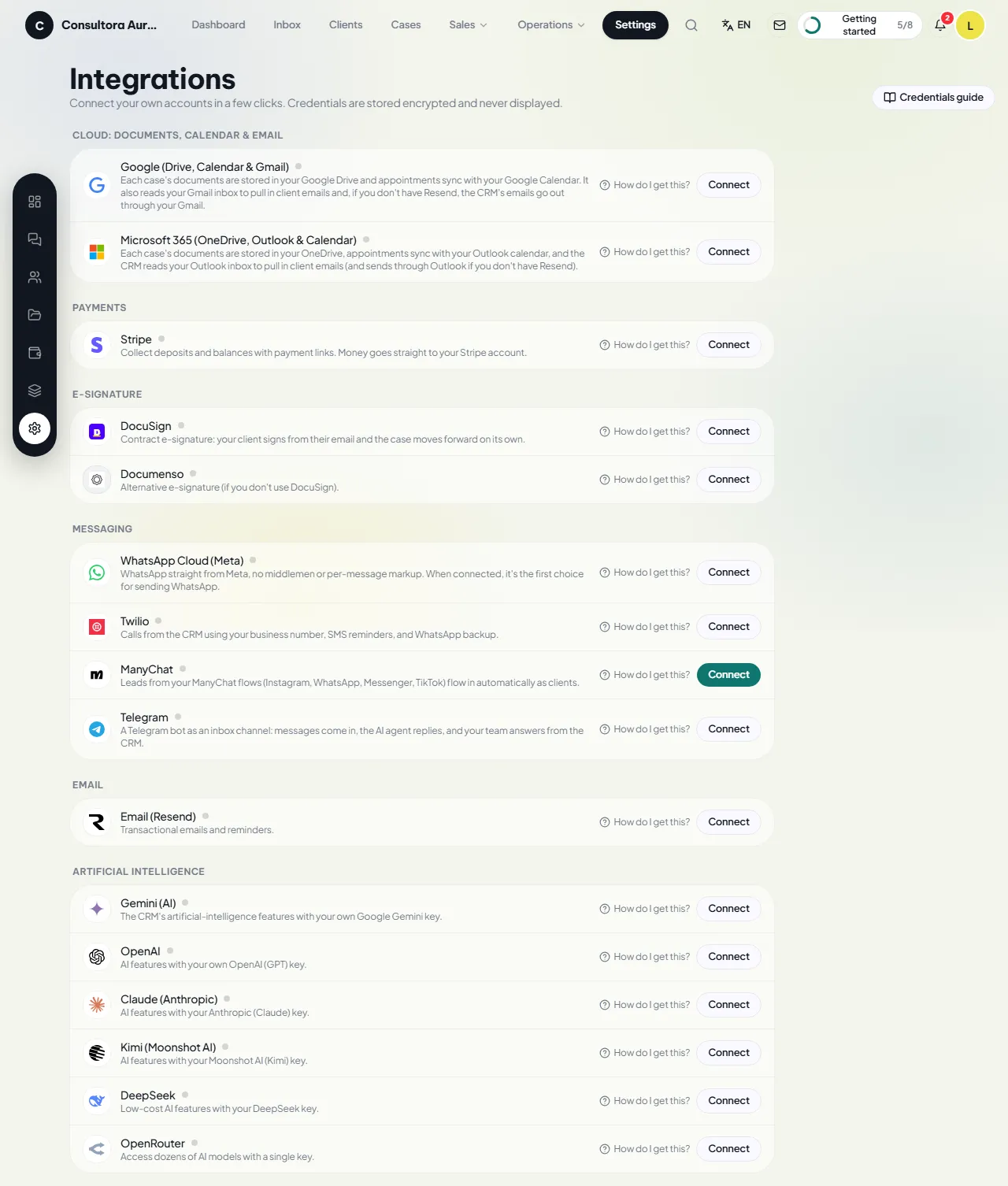Click the Resend logo icon

coord(97,822)
